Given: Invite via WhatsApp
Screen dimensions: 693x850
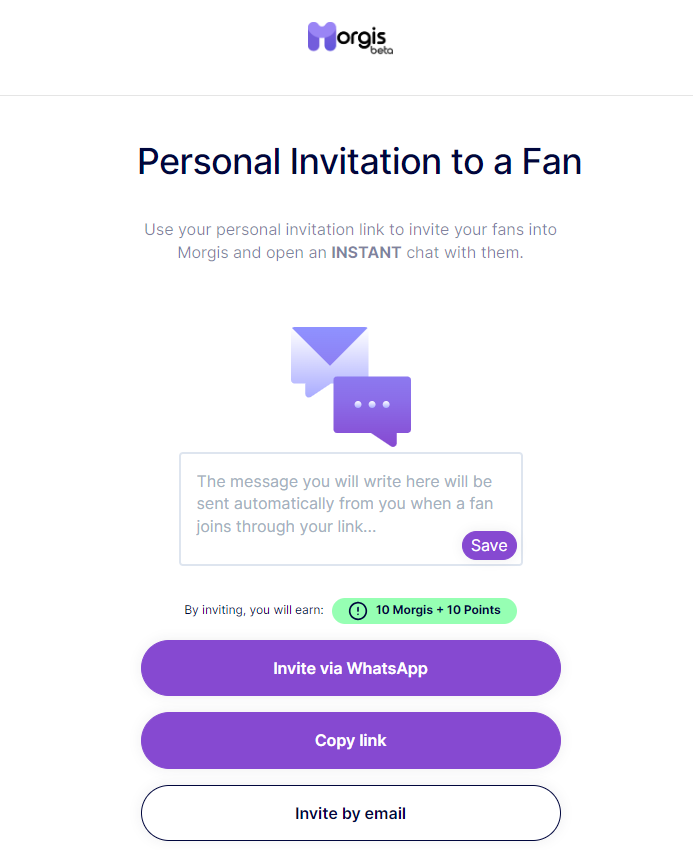Looking at the screenshot, I should point(351,668).
